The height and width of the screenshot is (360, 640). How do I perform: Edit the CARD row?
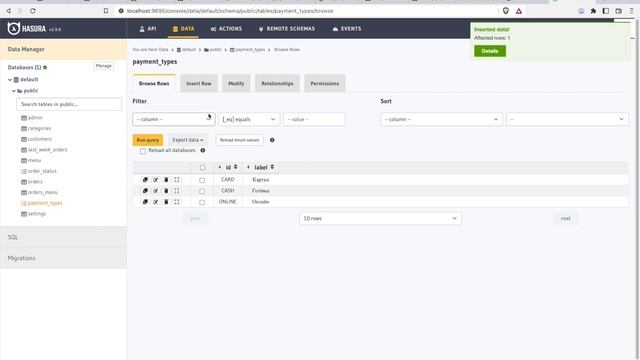156,180
